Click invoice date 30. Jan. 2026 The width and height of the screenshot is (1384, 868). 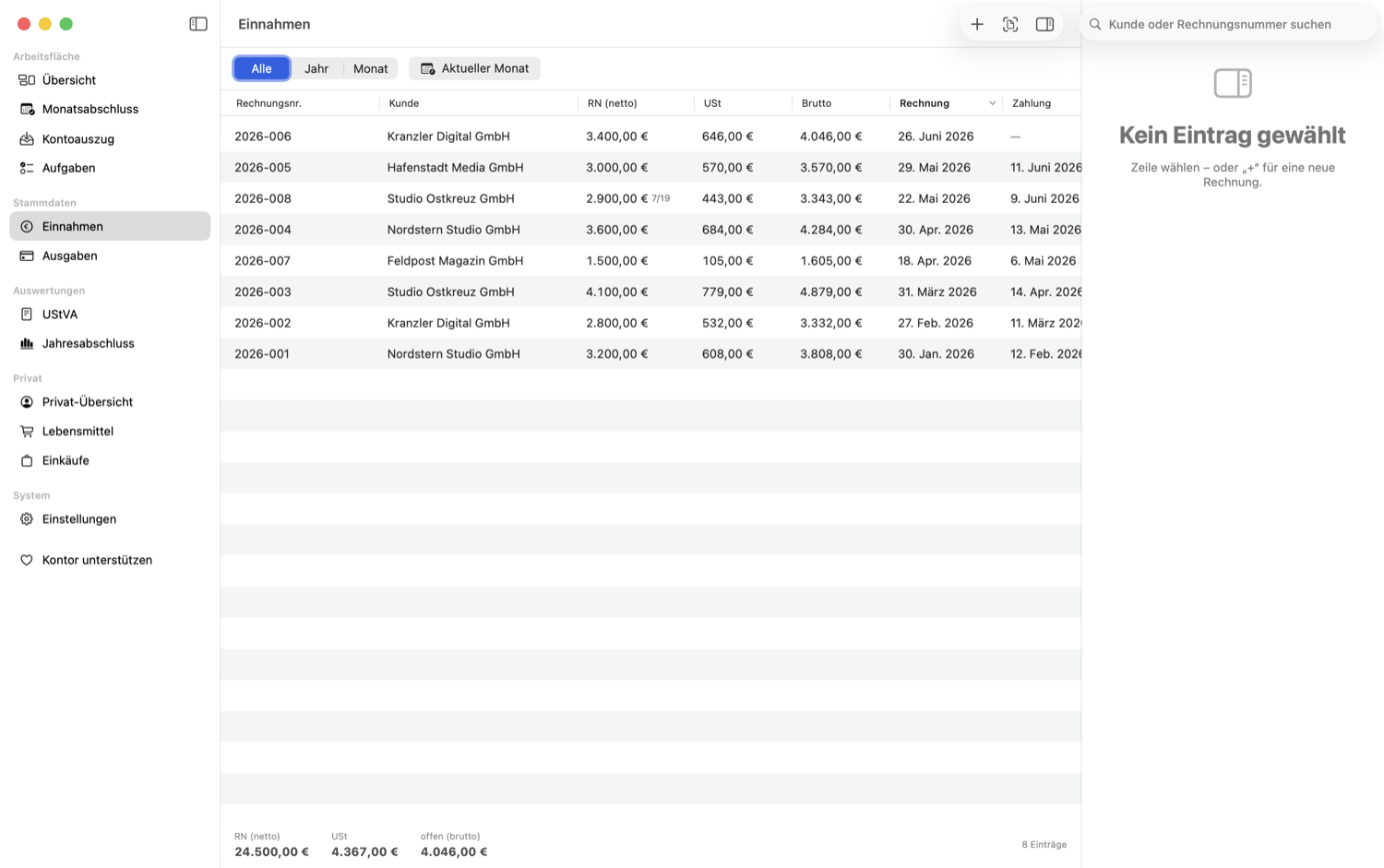[936, 354]
